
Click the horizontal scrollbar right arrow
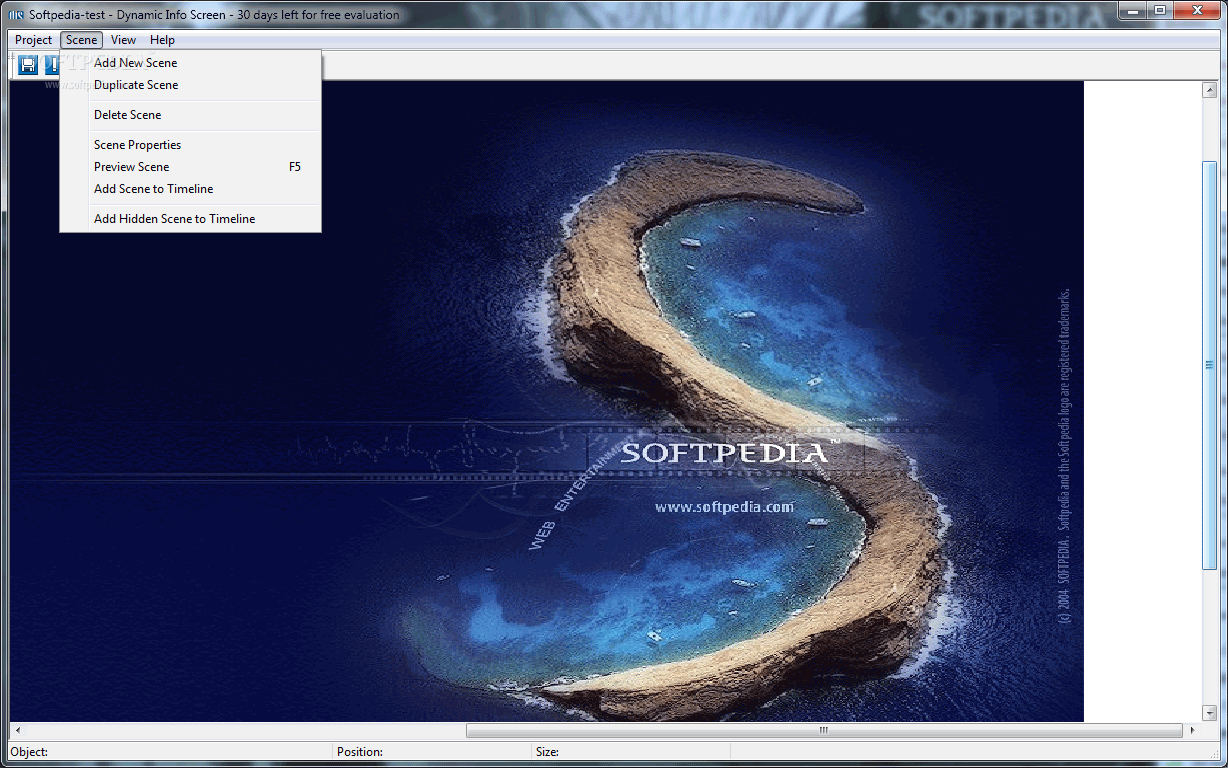1192,731
